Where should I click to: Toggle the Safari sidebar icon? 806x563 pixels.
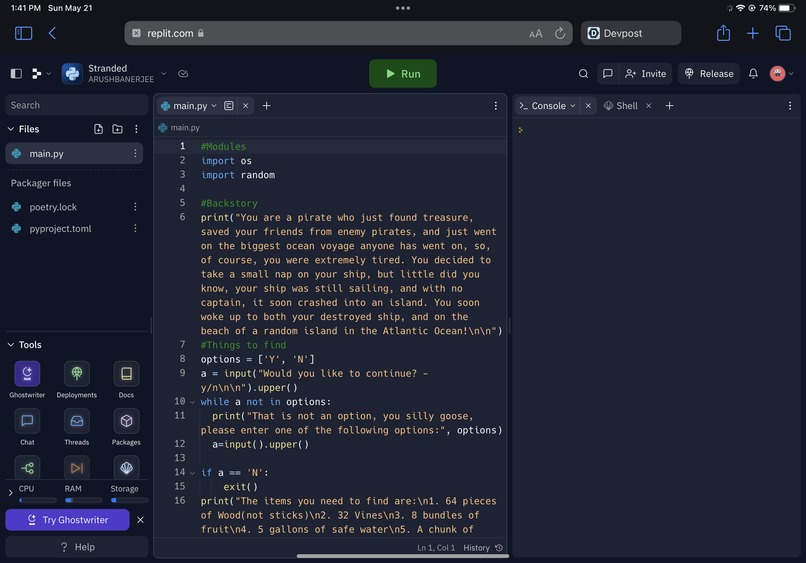[x=23, y=33]
